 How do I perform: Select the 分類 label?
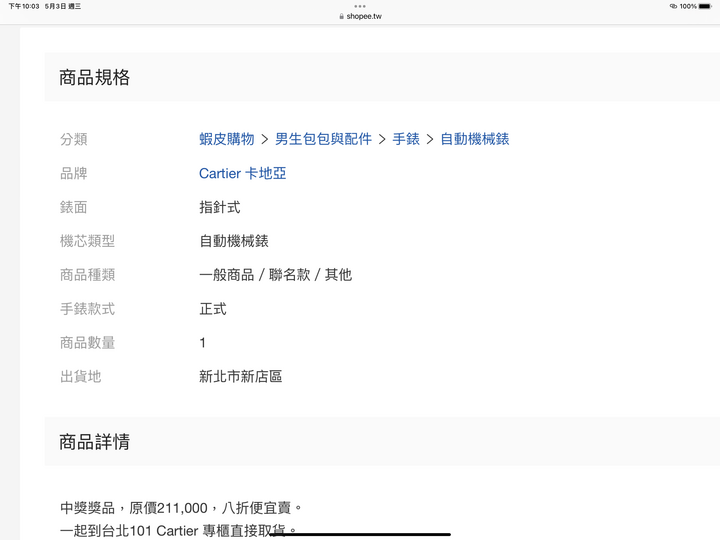coord(73,139)
